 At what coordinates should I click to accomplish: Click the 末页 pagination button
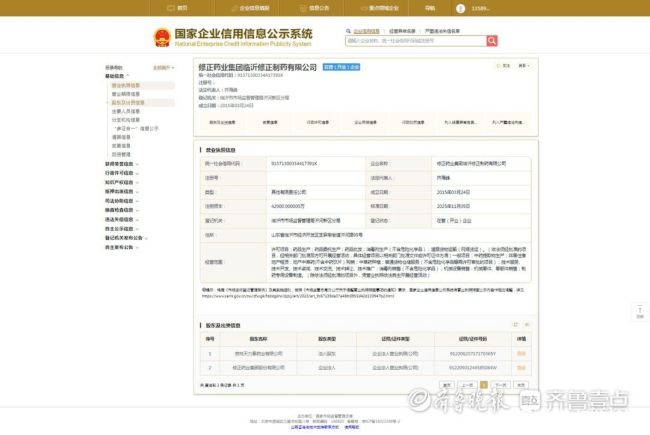[521, 385]
